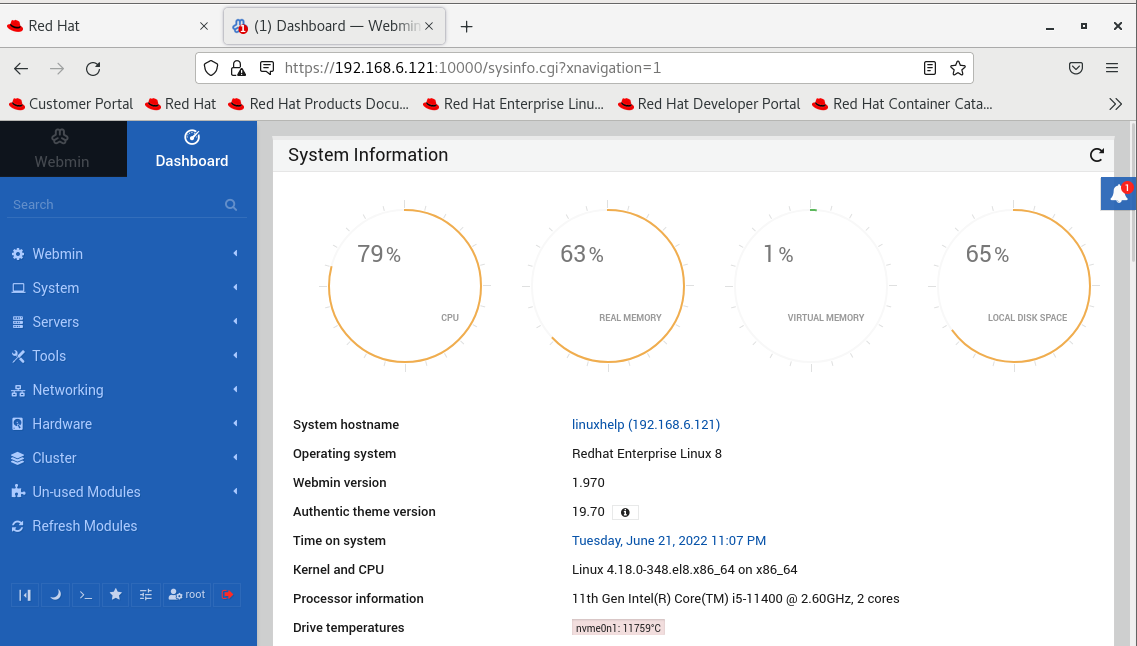Open favorites with the star icon
Image resolution: width=1137 pixels, height=646 pixels.
click(115, 595)
